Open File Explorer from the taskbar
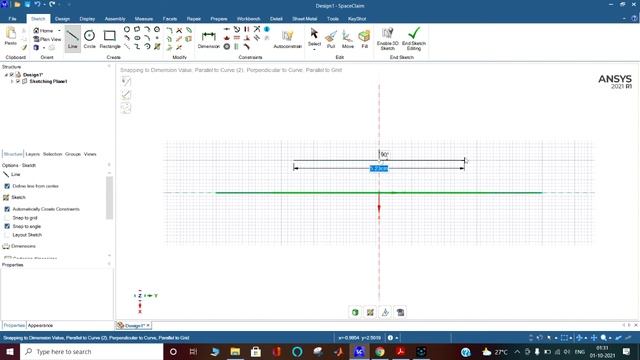Image resolution: width=640 pixels, height=360 pixels. [235, 352]
